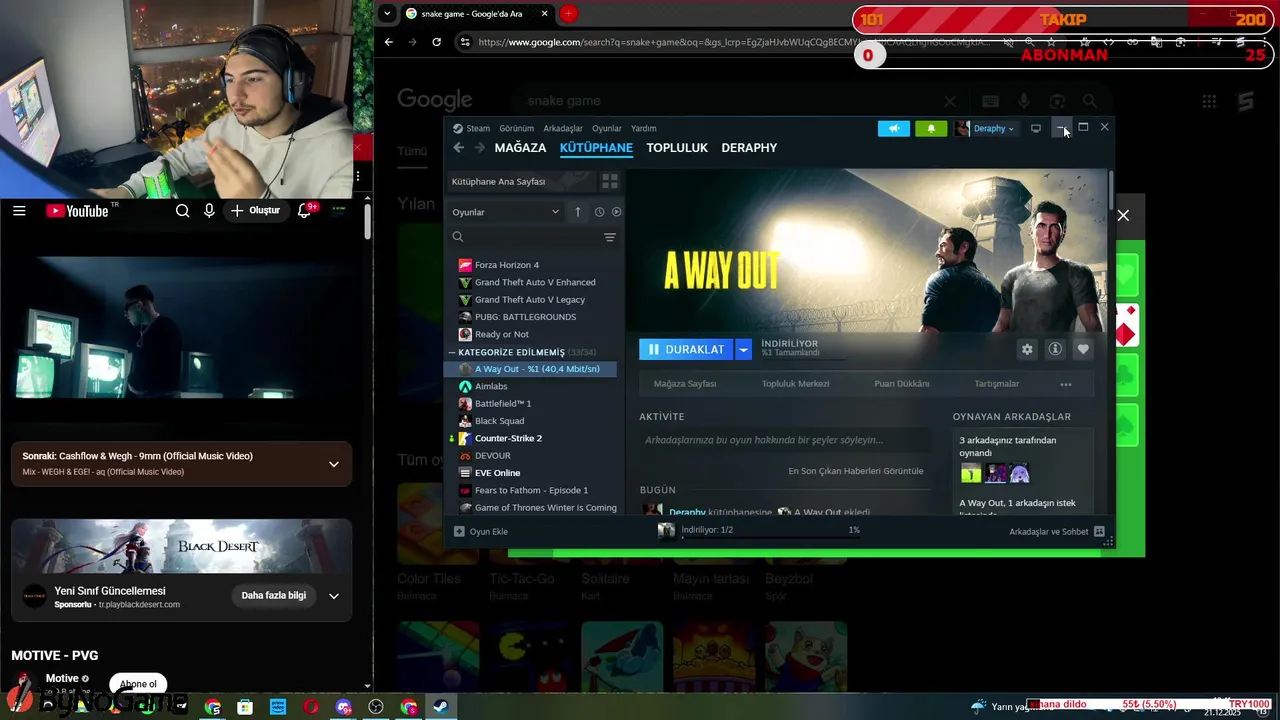Open YouTube notifications bell

305,211
